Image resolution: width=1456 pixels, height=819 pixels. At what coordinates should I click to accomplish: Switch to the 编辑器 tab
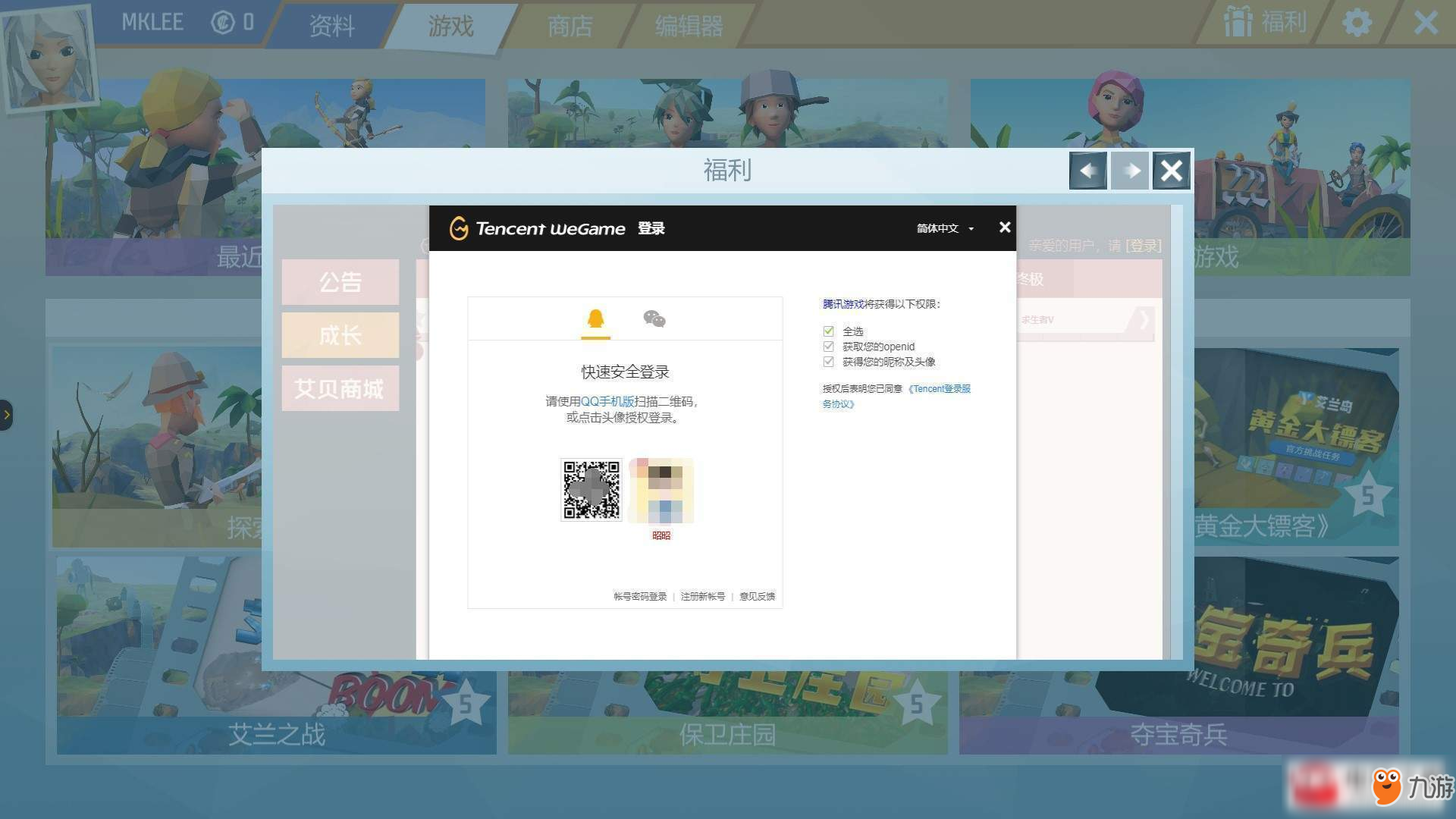[689, 26]
